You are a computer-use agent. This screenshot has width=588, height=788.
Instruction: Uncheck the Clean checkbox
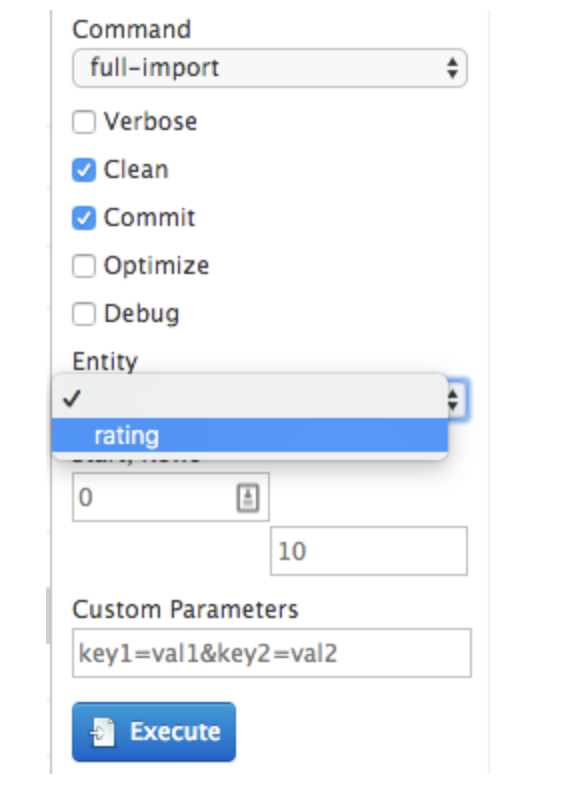coord(84,170)
